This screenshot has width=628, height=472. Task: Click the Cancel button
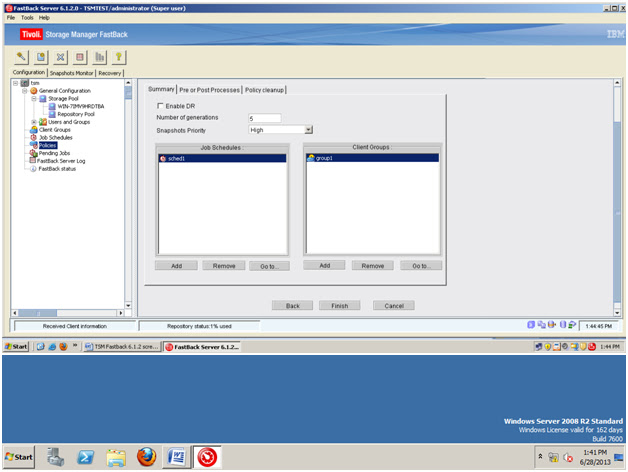tap(394, 306)
